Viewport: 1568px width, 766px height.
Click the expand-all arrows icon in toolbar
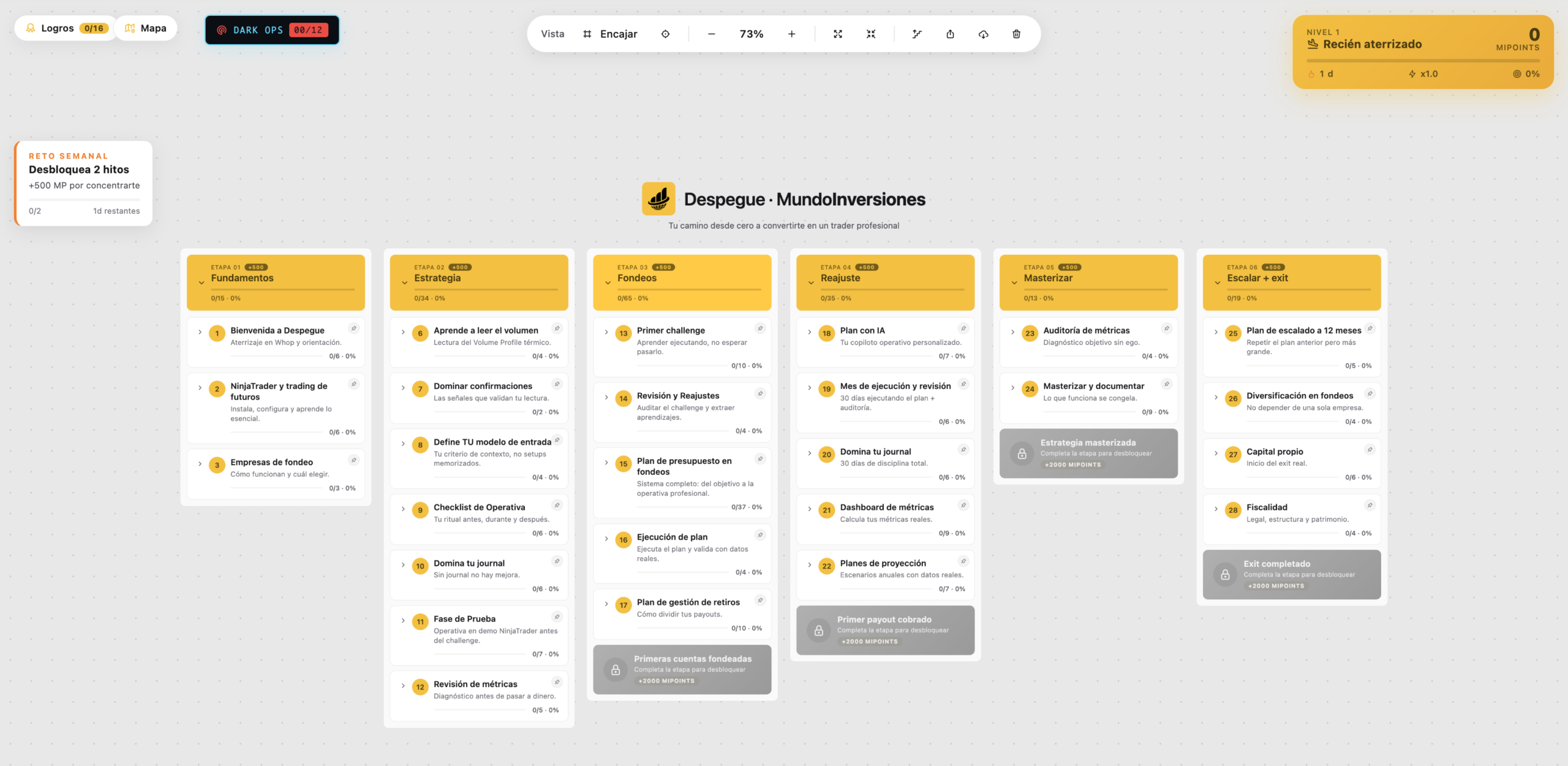tap(838, 34)
